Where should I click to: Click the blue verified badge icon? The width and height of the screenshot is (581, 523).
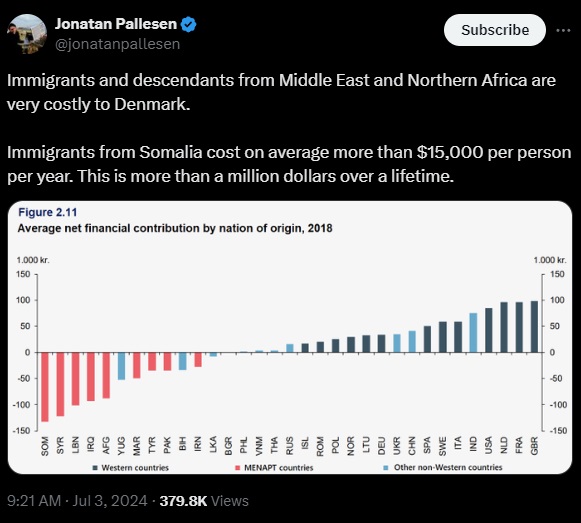coord(188,24)
